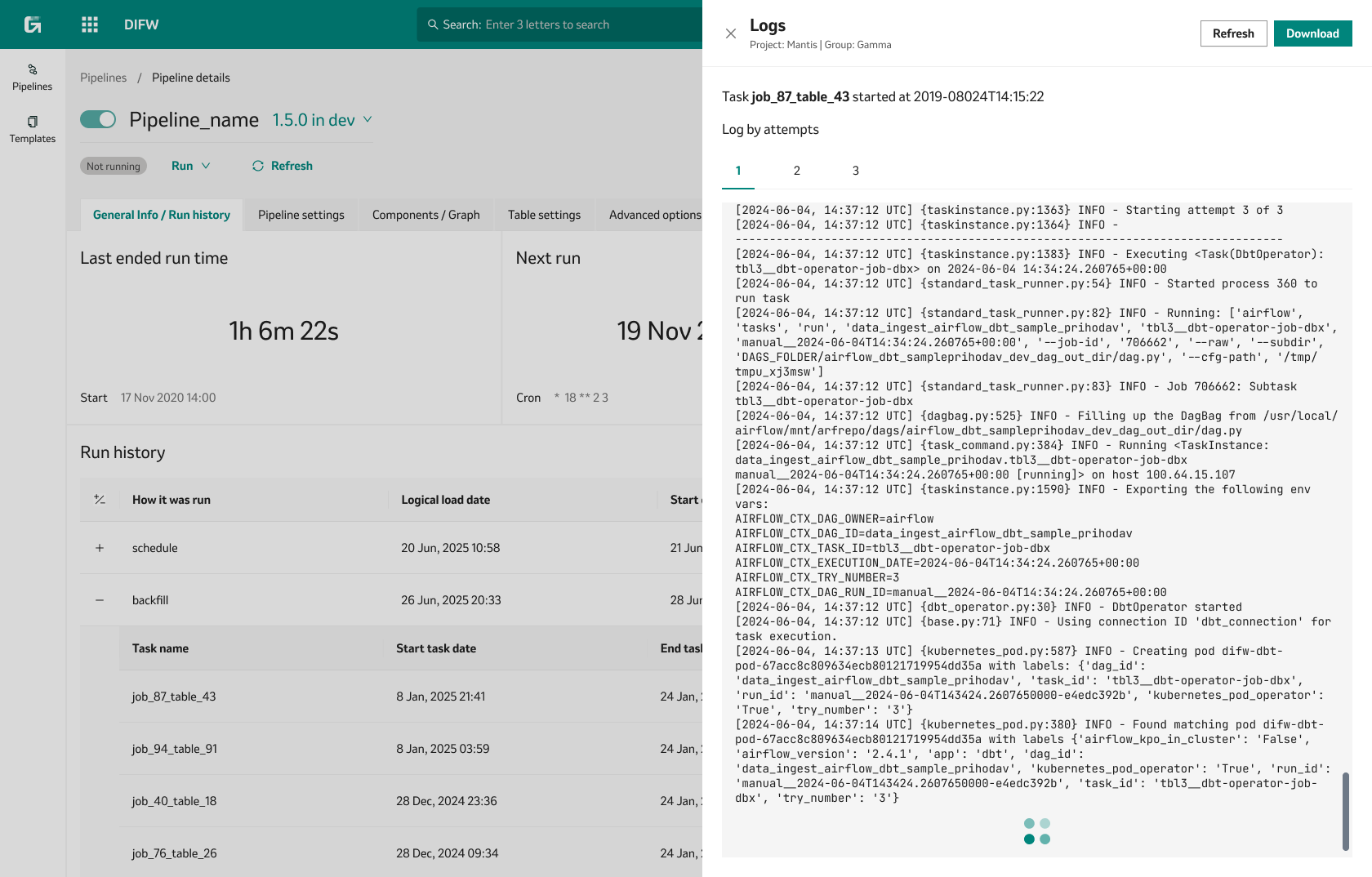Open the apps grid menu
Viewport: 1372px width, 877px height.
(x=90, y=24)
